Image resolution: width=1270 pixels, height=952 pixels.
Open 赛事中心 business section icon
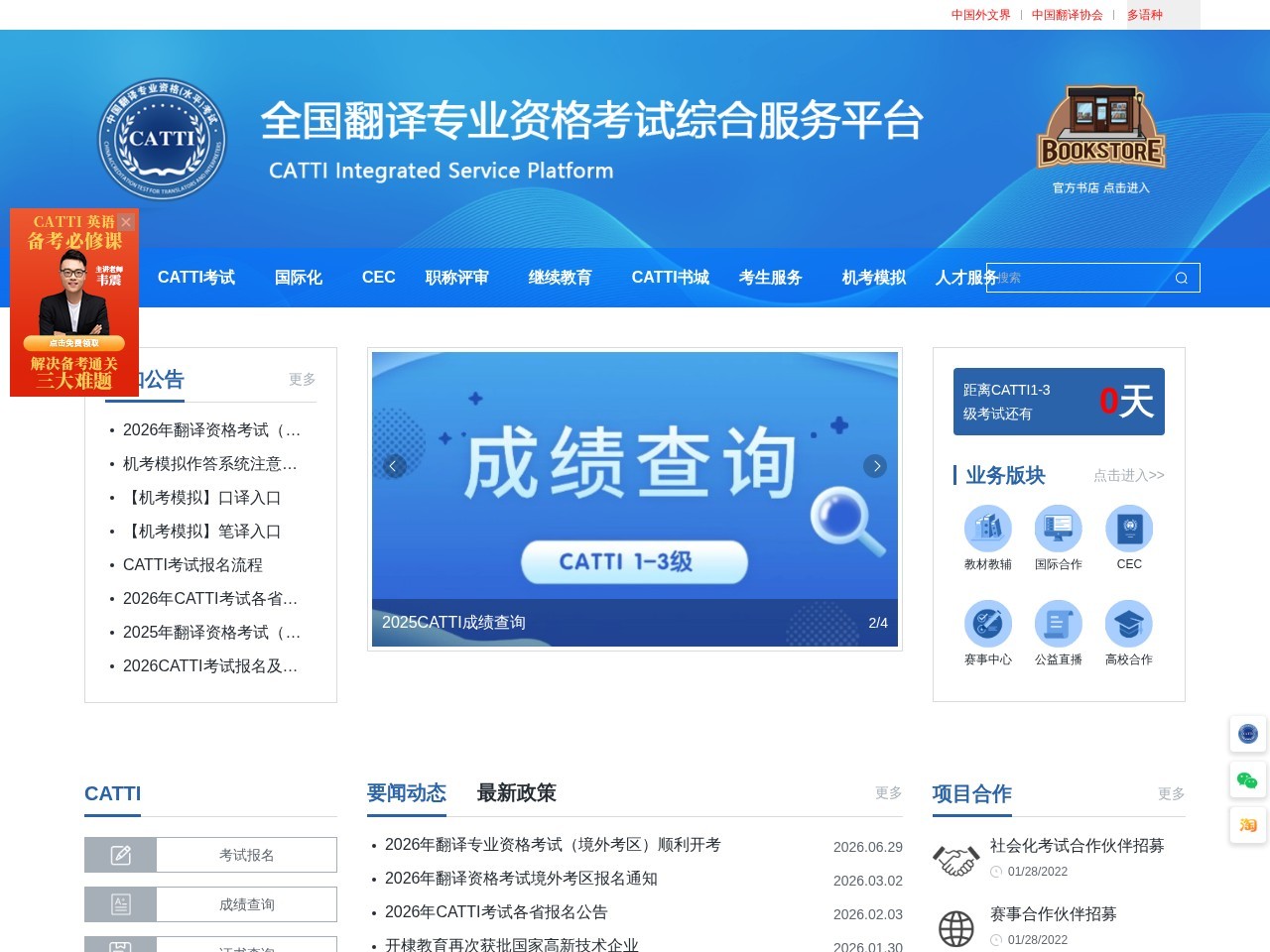[988, 624]
